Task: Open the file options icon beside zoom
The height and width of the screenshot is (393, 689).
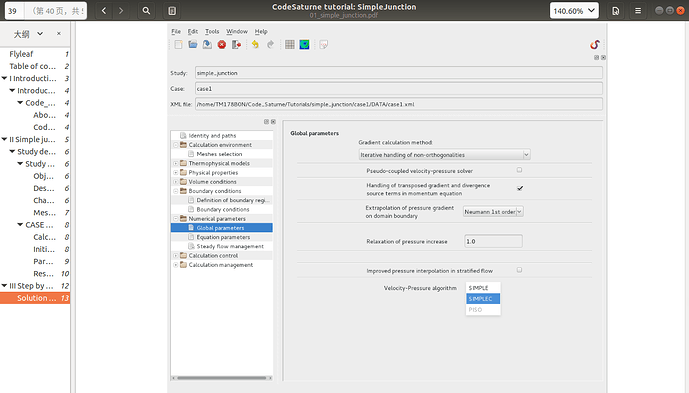Action: click(x=616, y=11)
